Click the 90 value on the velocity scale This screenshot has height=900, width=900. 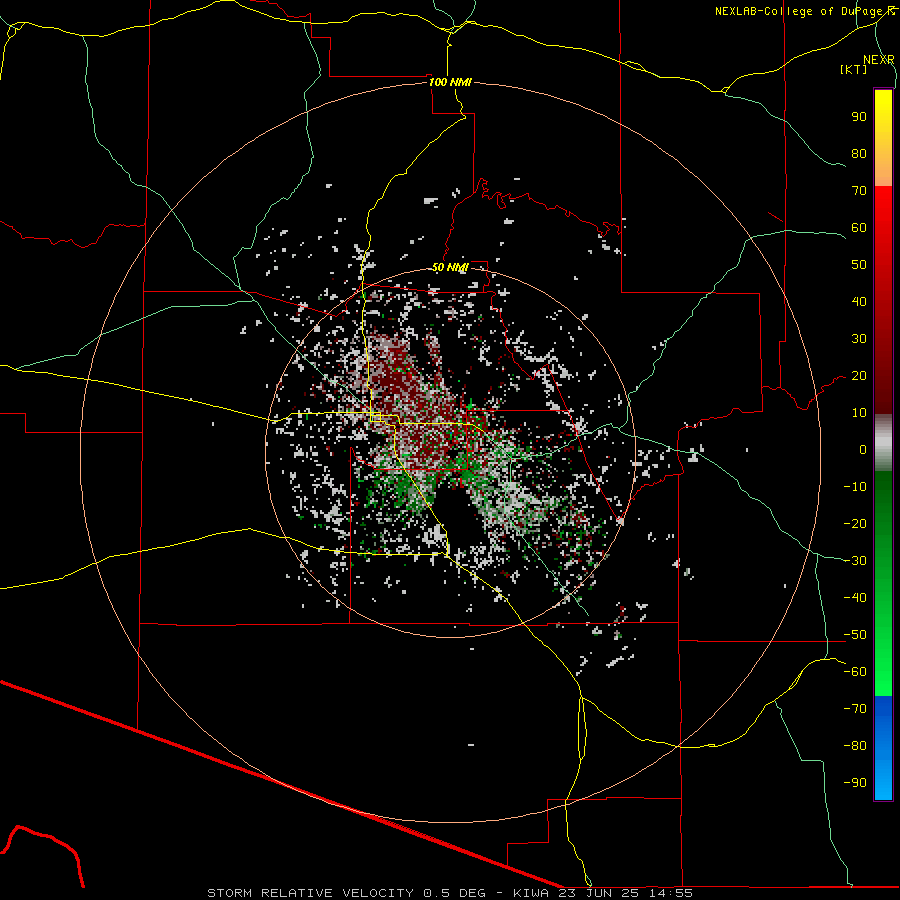coord(859,117)
